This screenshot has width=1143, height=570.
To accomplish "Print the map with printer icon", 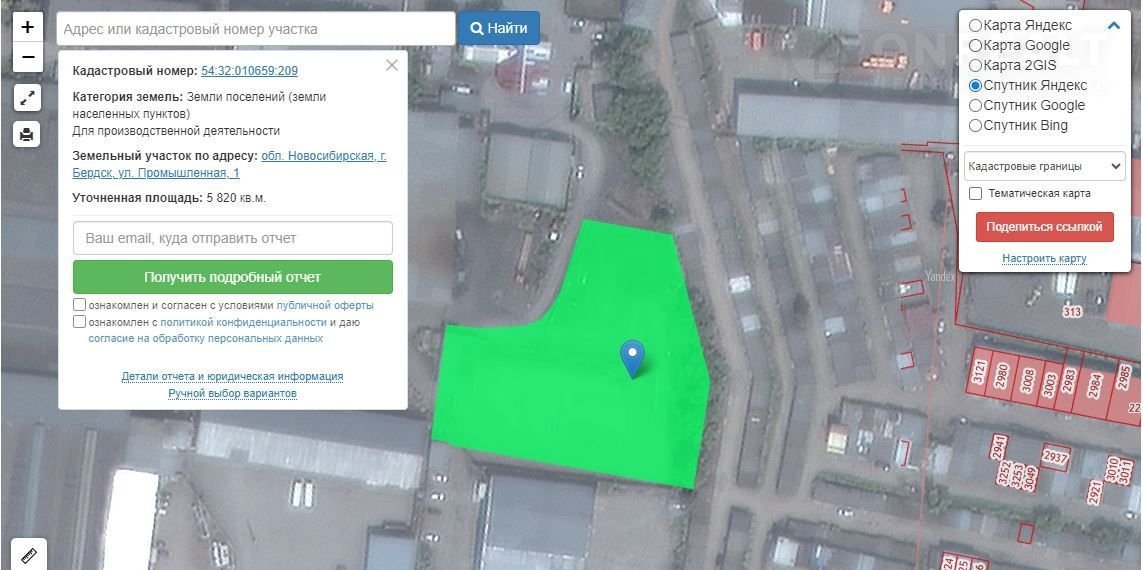I will click(27, 134).
